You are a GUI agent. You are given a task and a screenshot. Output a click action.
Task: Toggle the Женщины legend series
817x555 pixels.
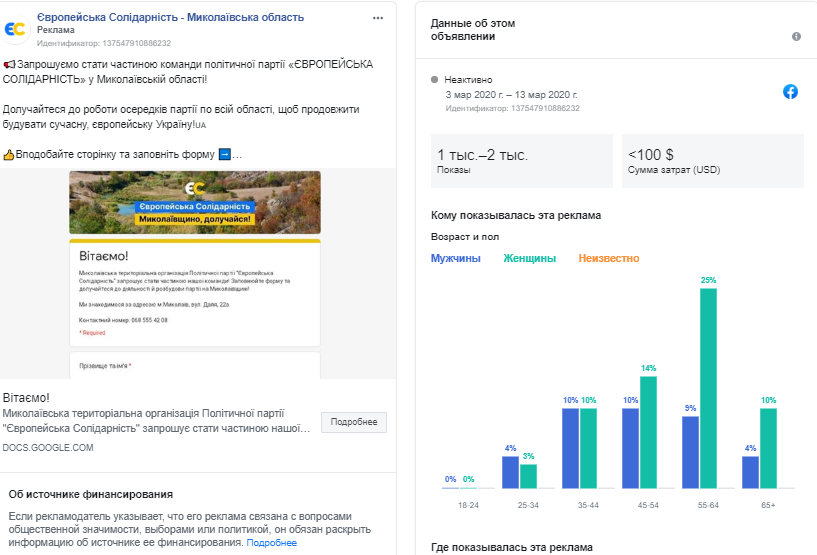click(x=529, y=258)
